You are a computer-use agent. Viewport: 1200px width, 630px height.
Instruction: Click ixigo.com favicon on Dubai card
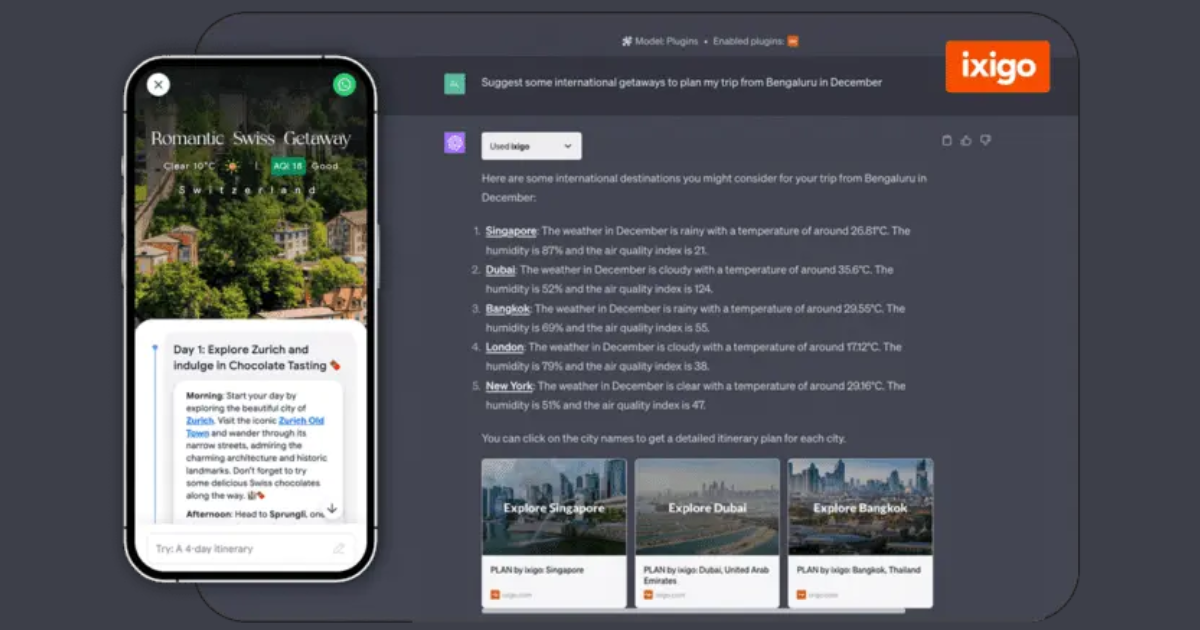click(x=647, y=595)
